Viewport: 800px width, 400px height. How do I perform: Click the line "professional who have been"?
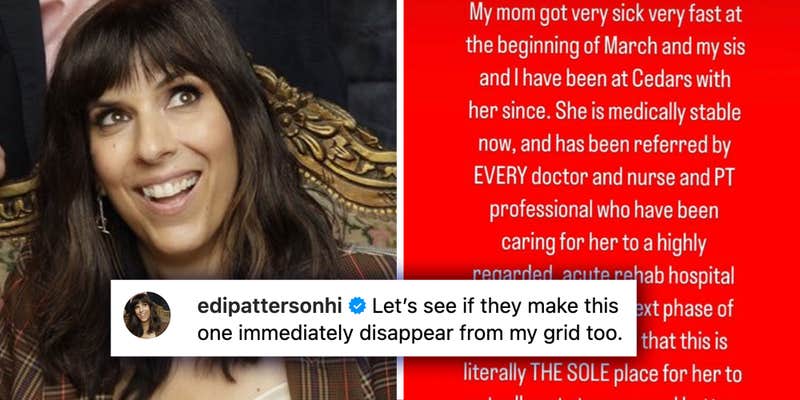click(x=604, y=210)
